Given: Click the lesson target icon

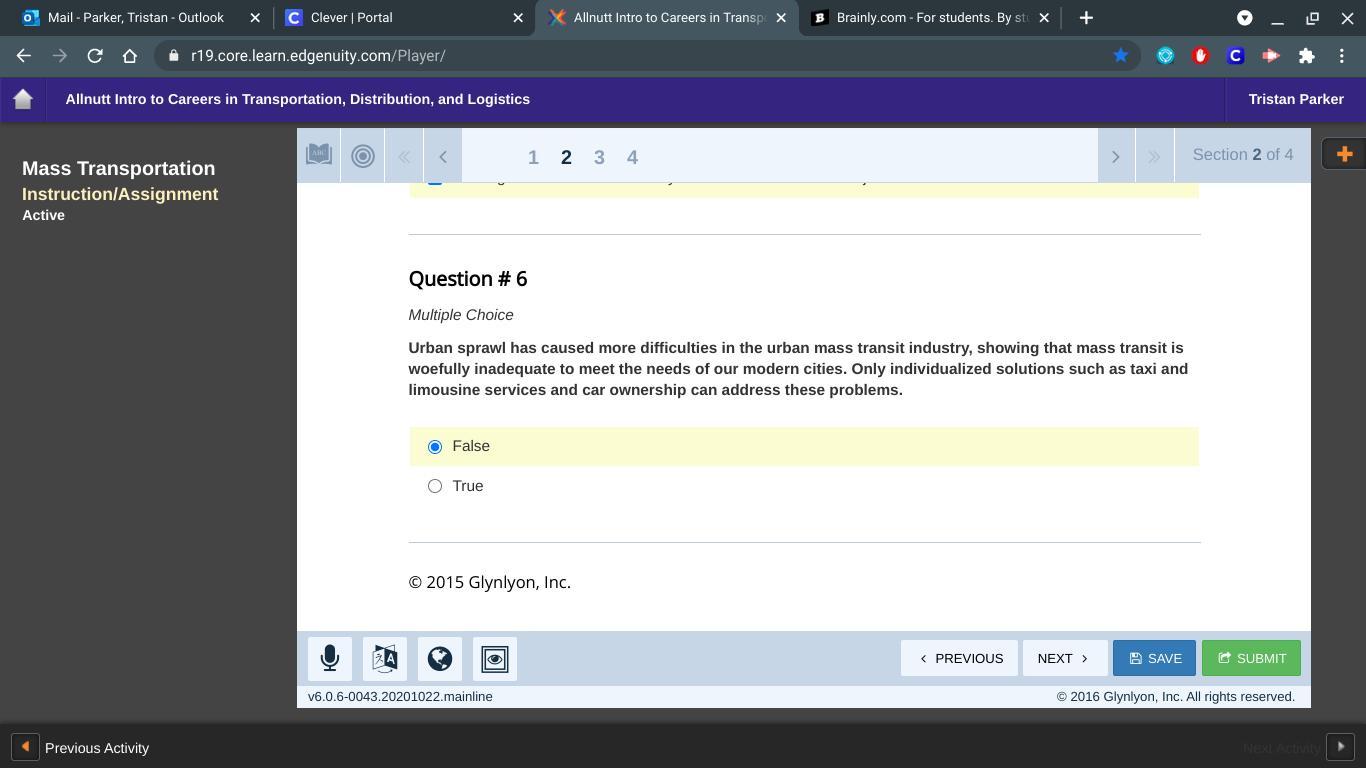Looking at the screenshot, I should click(363, 155).
